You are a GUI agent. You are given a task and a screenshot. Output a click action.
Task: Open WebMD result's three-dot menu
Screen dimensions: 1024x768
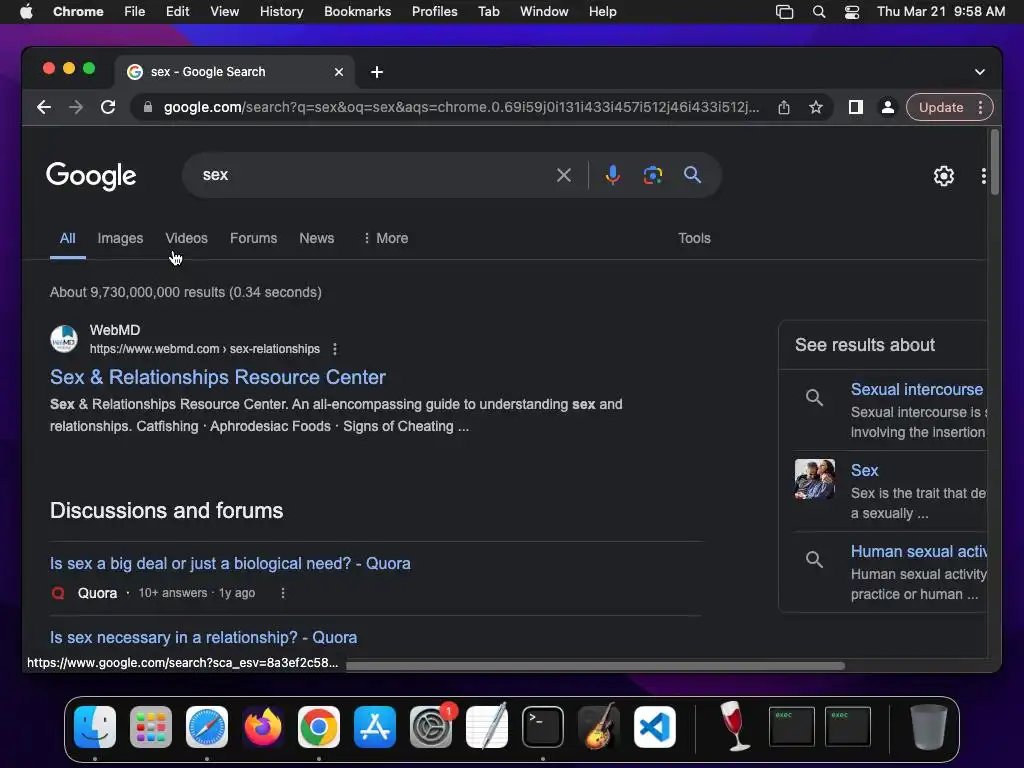pos(335,349)
